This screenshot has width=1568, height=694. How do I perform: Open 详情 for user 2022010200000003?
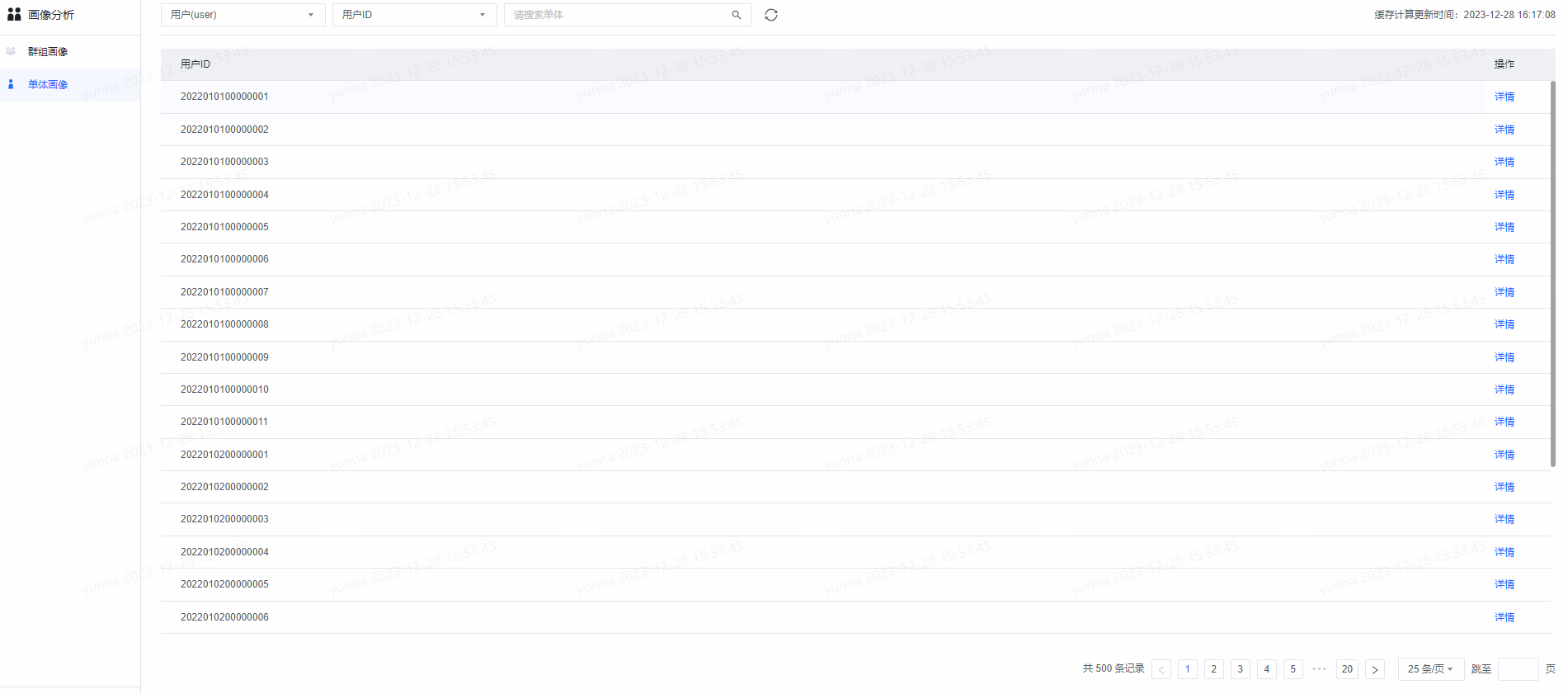(x=1504, y=519)
